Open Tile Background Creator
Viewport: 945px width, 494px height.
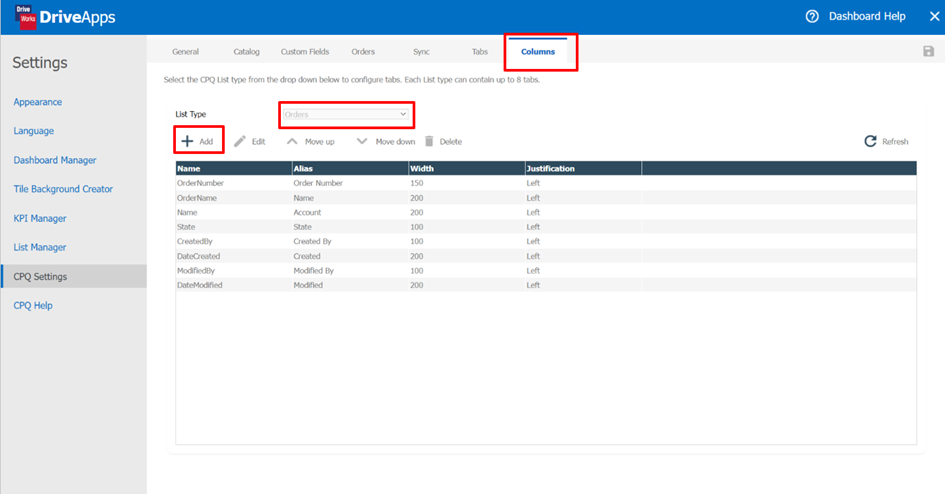[x=63, y=189]
